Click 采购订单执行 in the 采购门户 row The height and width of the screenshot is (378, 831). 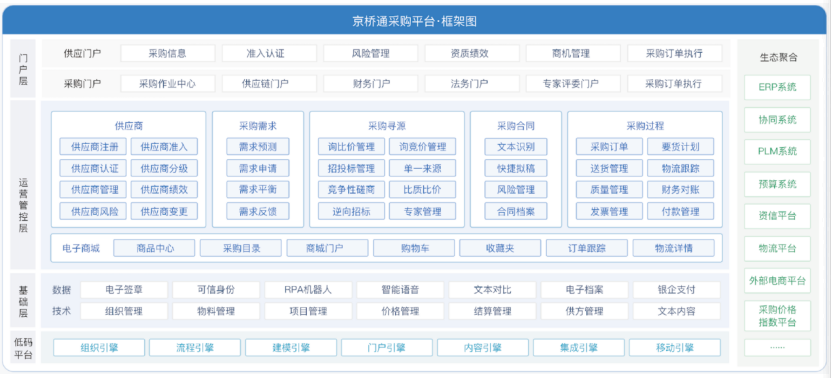674,83
